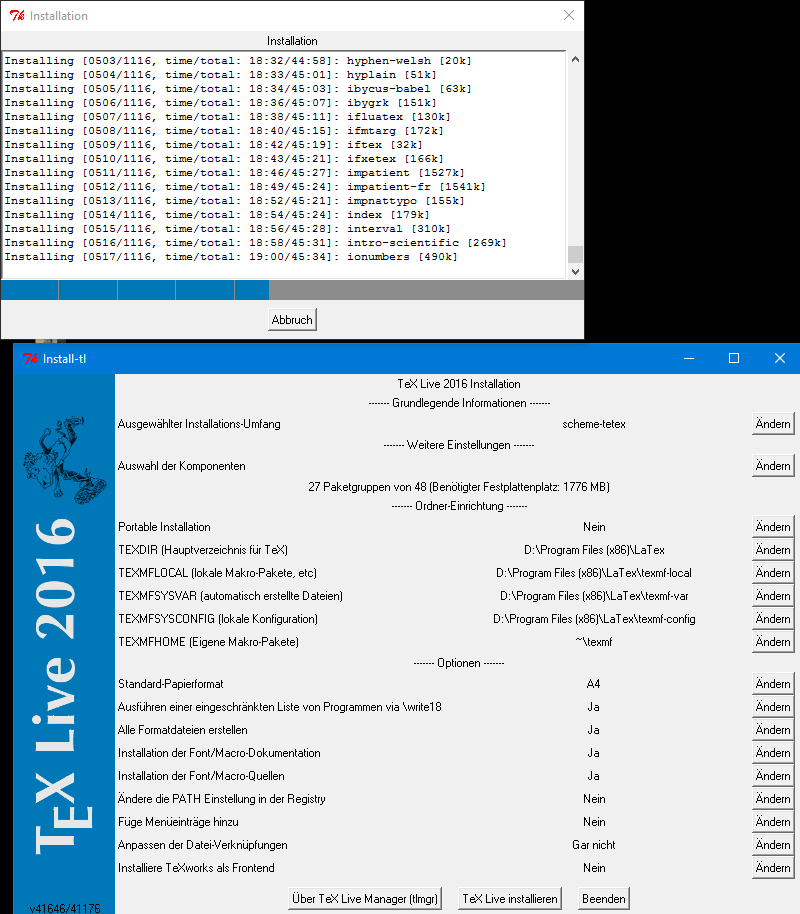Click the Abbruch button in Installation window
The image size is (800, 914).
[x=292, y=319]
